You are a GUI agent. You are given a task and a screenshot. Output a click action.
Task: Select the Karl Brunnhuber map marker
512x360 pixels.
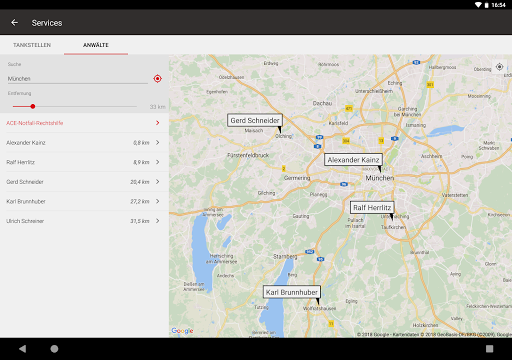[292, 292]
